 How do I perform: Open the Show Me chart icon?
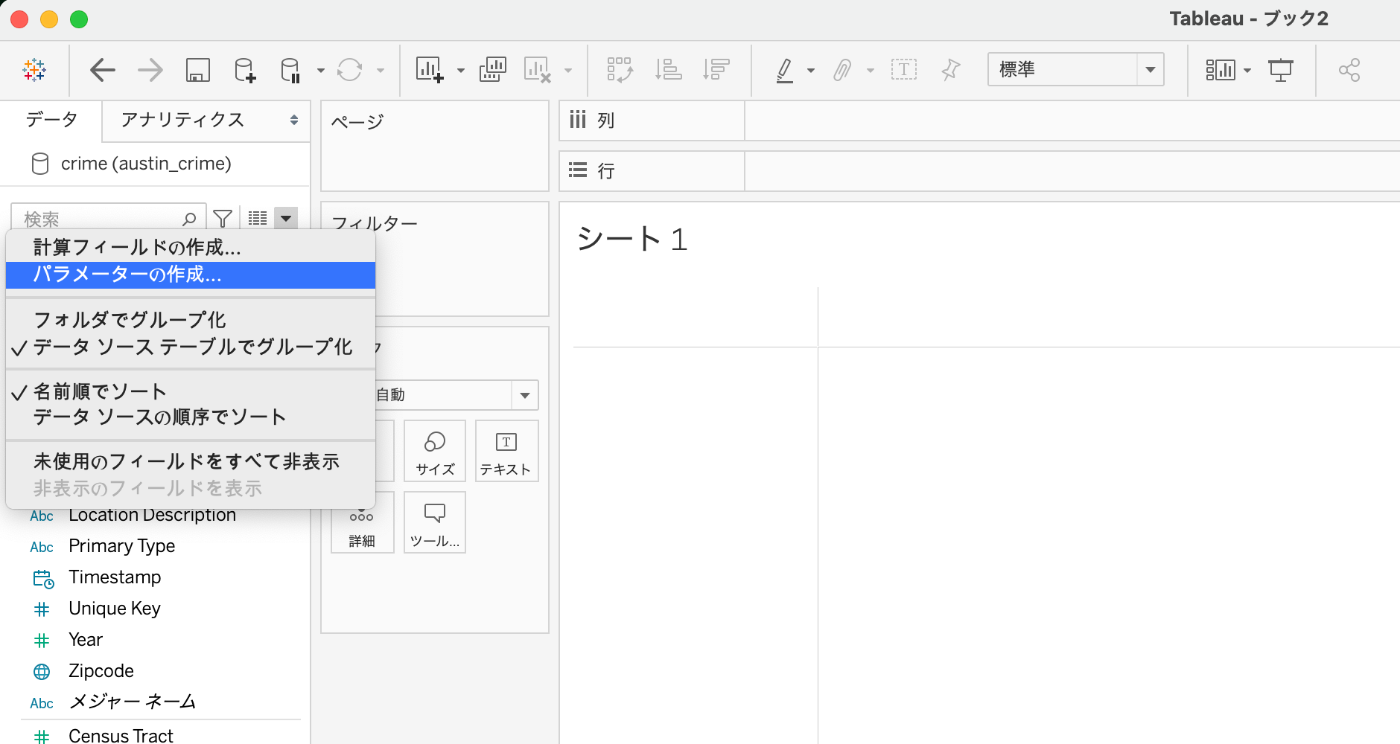click(x=1220, y=70)
